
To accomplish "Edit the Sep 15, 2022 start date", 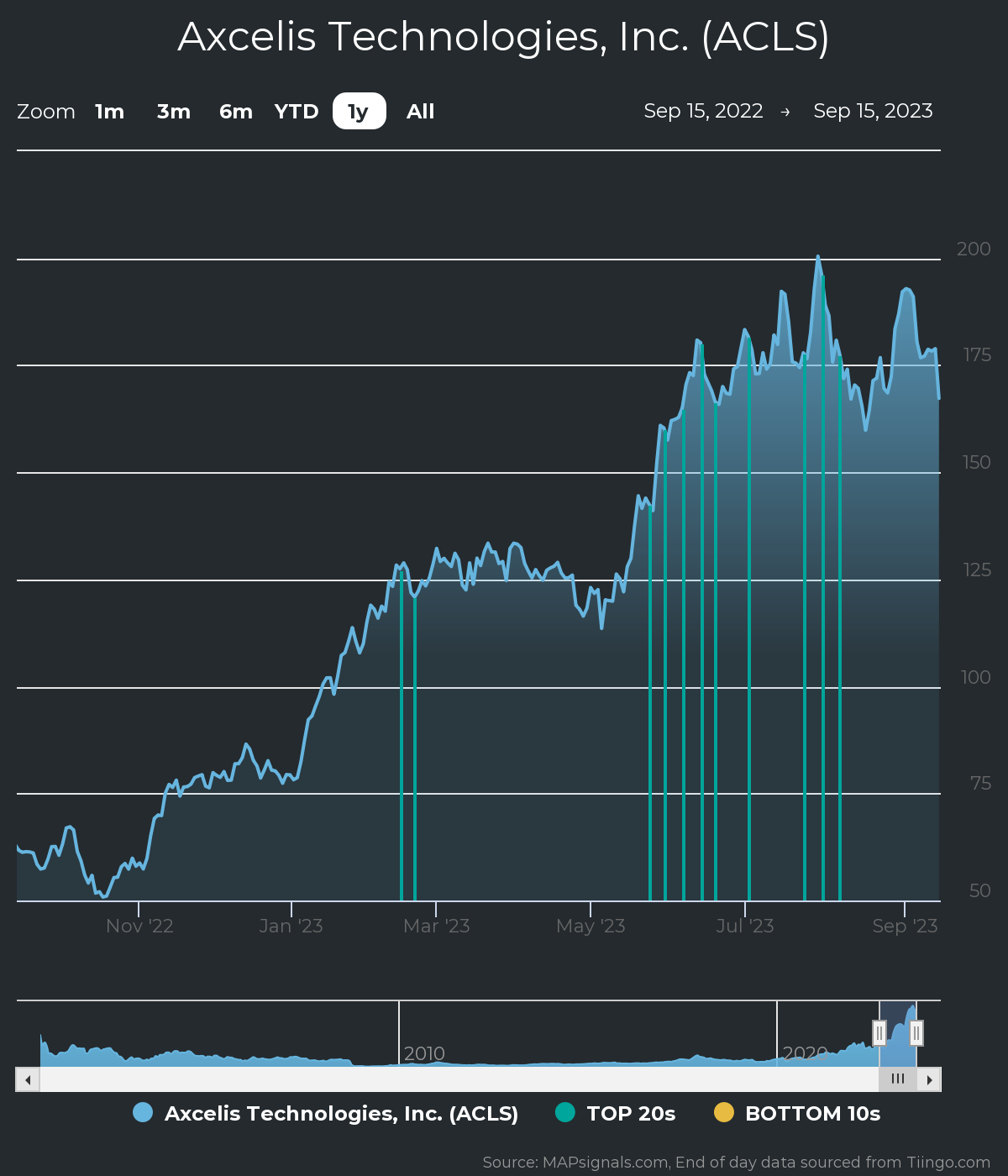I will [704, 111].
